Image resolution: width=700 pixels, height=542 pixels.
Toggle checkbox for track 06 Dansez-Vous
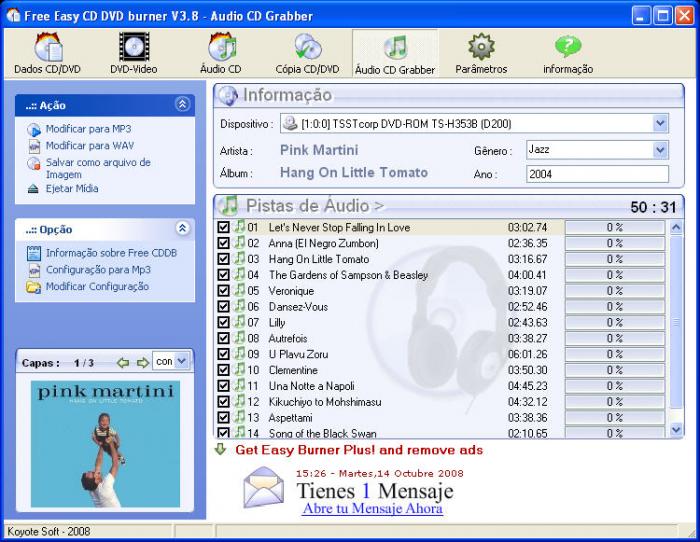click(x=223, y=307)
